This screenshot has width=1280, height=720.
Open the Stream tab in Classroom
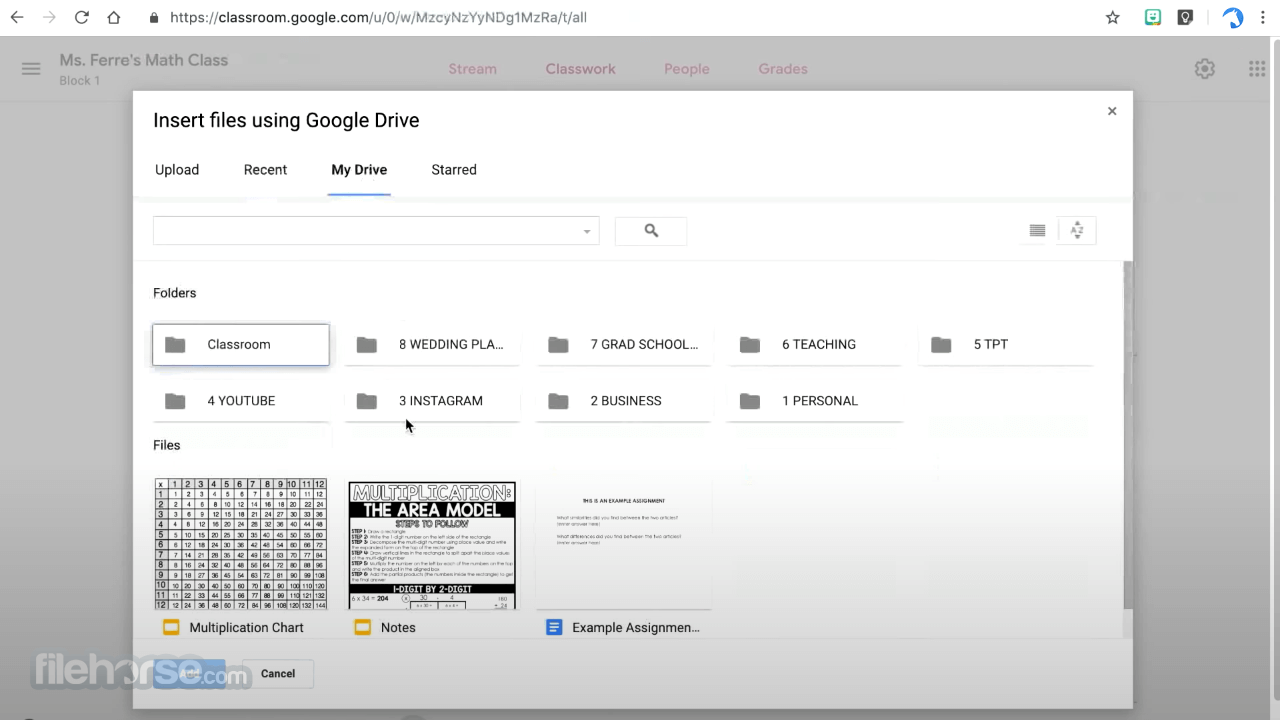(x=472, y=69)
